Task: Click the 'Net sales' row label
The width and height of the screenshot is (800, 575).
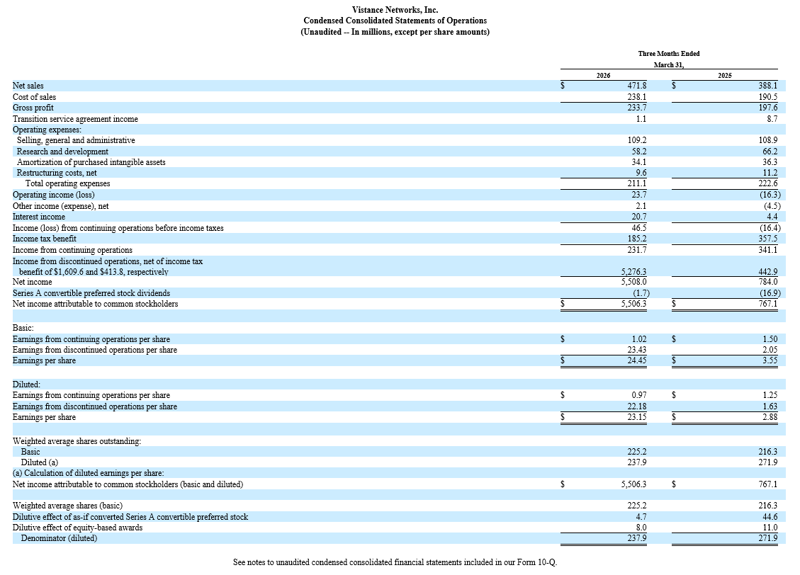Action: click(x=28, y=86)
